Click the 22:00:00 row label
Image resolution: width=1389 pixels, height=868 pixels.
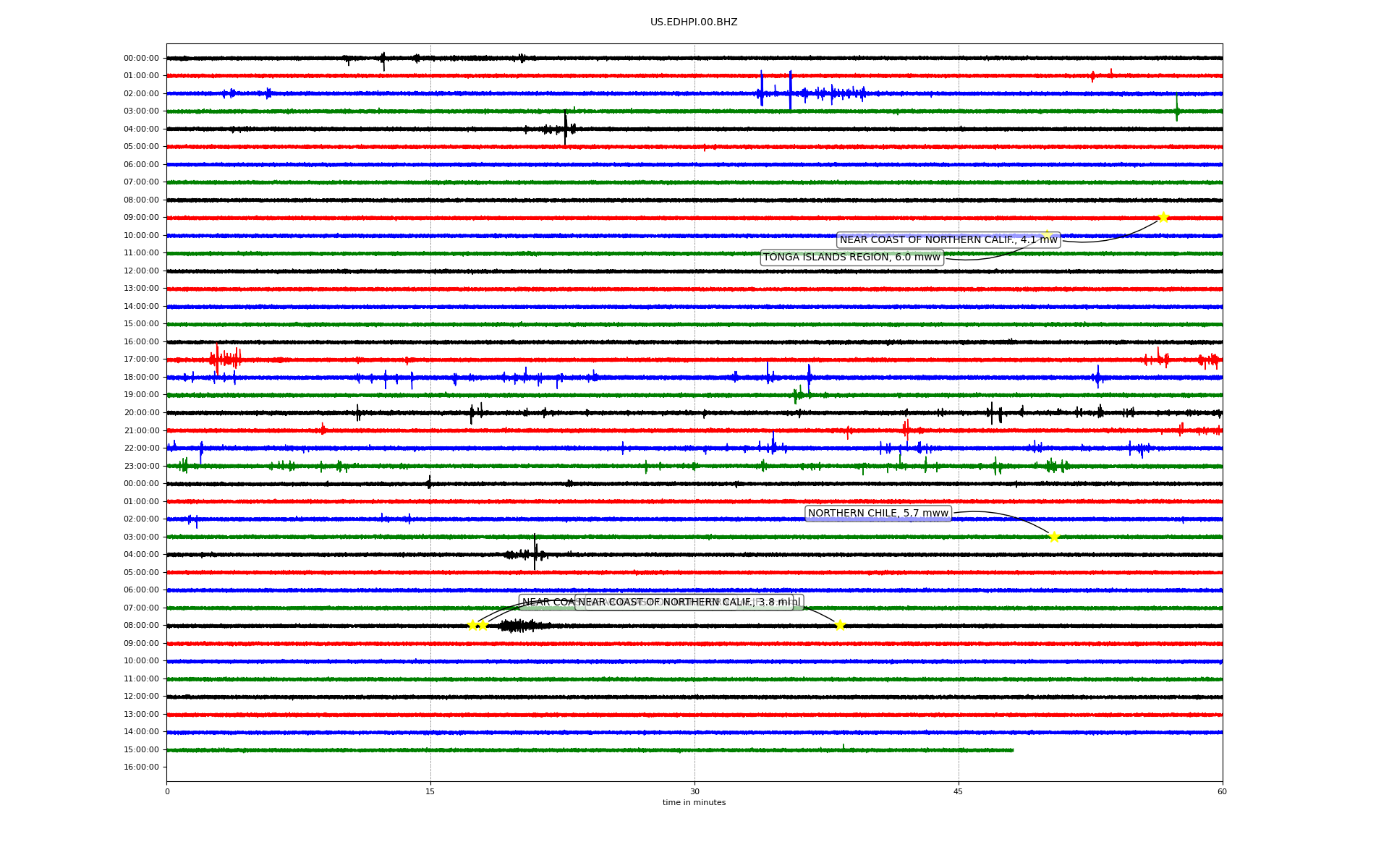pos(141,448)
